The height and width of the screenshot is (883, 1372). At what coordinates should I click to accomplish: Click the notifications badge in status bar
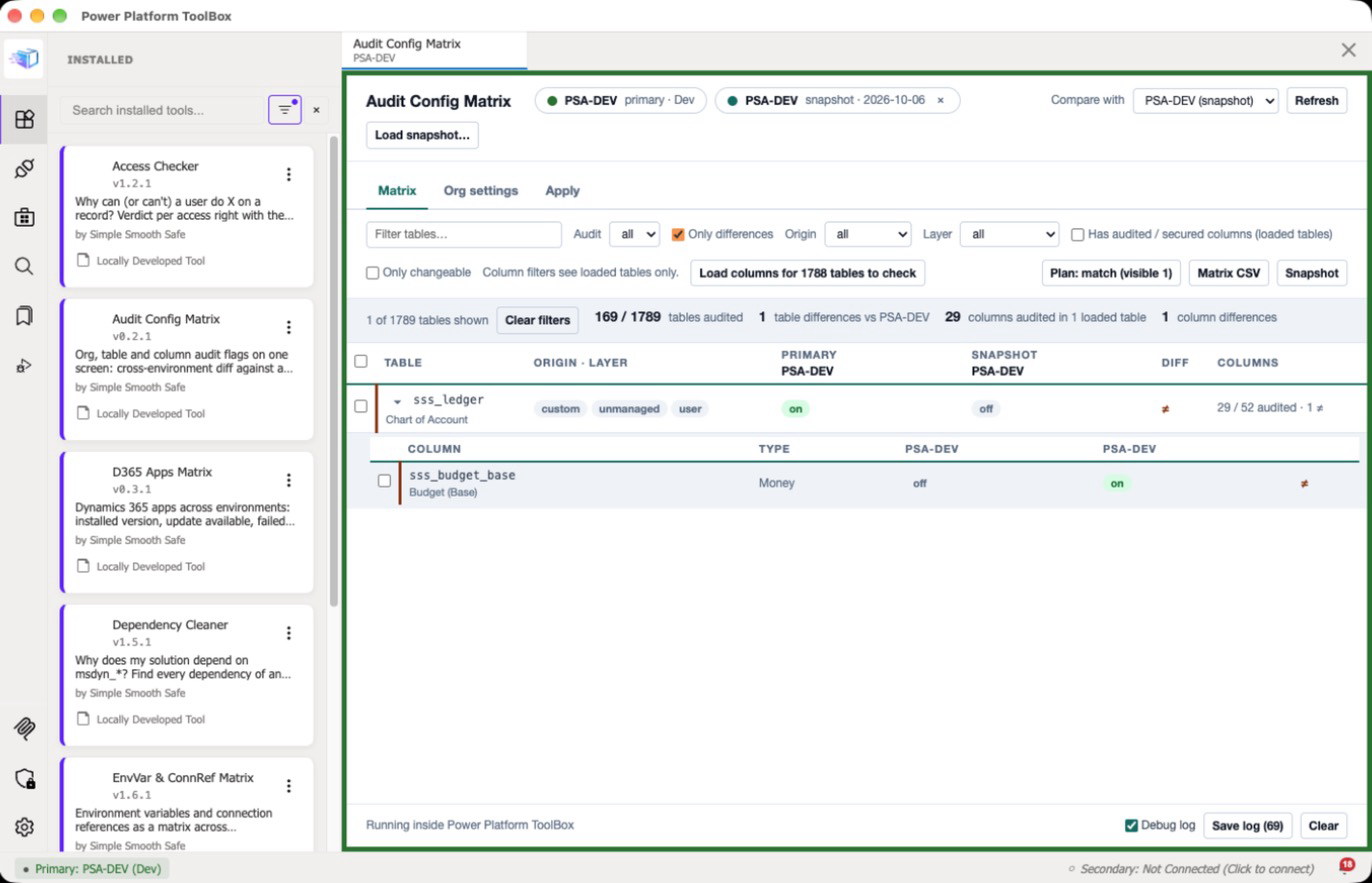click(1346, 866)
